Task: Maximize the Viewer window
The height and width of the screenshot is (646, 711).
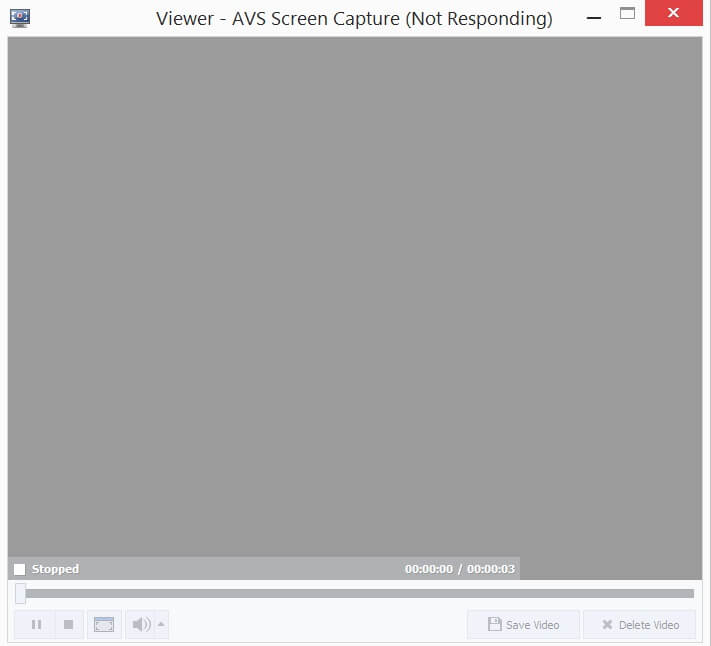Action: [627, 14]
